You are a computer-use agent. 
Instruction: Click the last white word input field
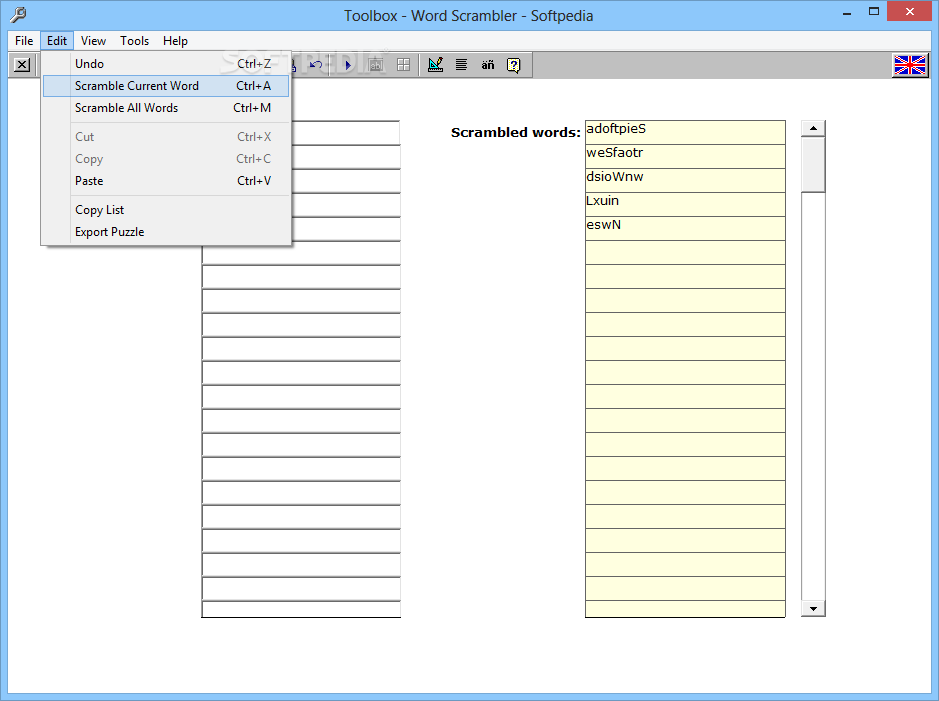[x=301, y=609]
